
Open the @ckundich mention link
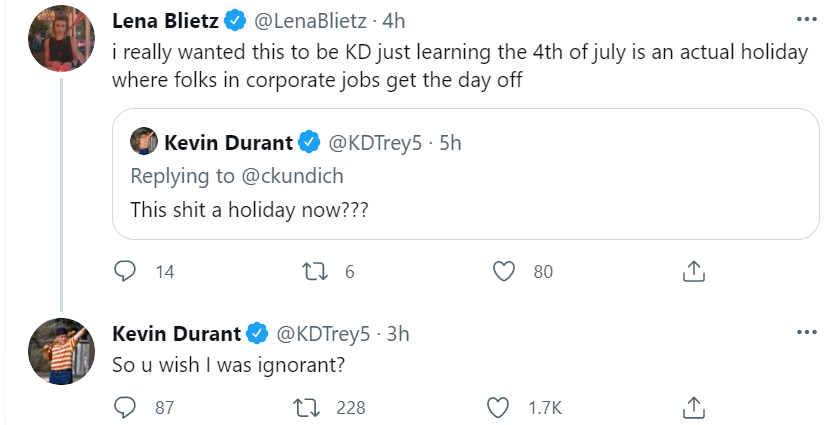tap(292, 176)
